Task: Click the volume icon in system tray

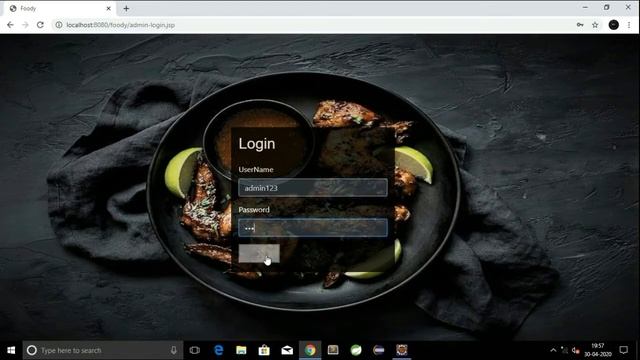Action: pyautogui.click(x=576, y=350)
